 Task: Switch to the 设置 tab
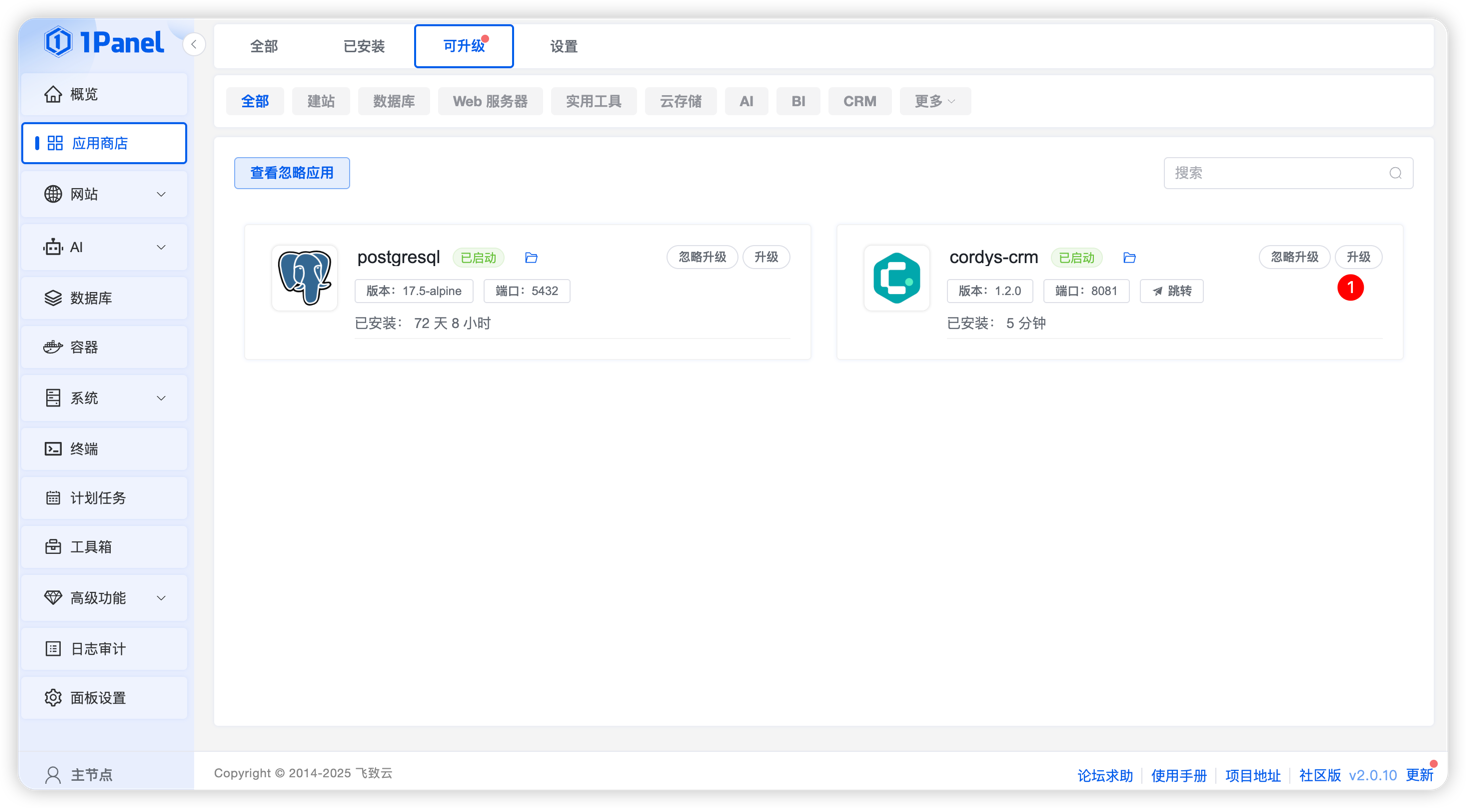coord(563,46)
